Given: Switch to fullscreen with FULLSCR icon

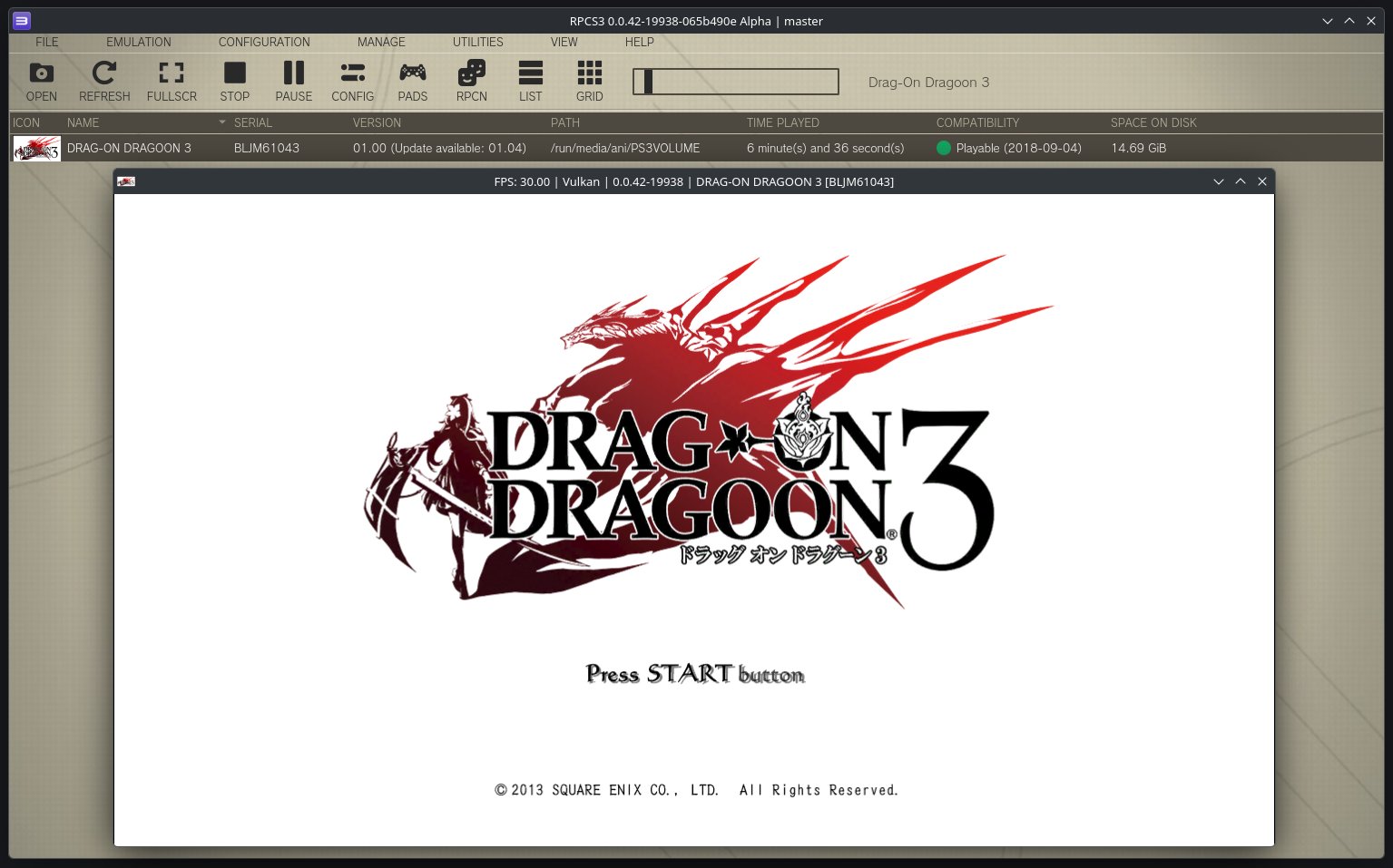Looking at the screenshot, I should point(172,82).
